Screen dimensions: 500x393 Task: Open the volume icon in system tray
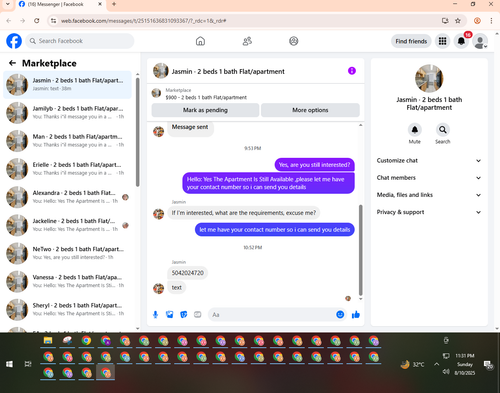[446, 372]
